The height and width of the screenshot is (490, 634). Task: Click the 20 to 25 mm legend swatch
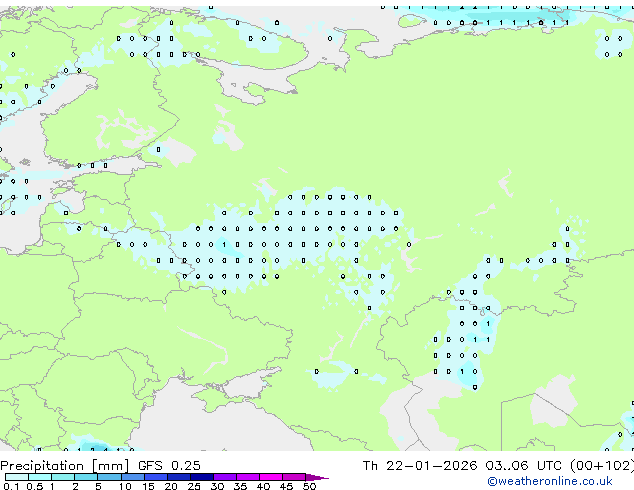click(179, 477)
